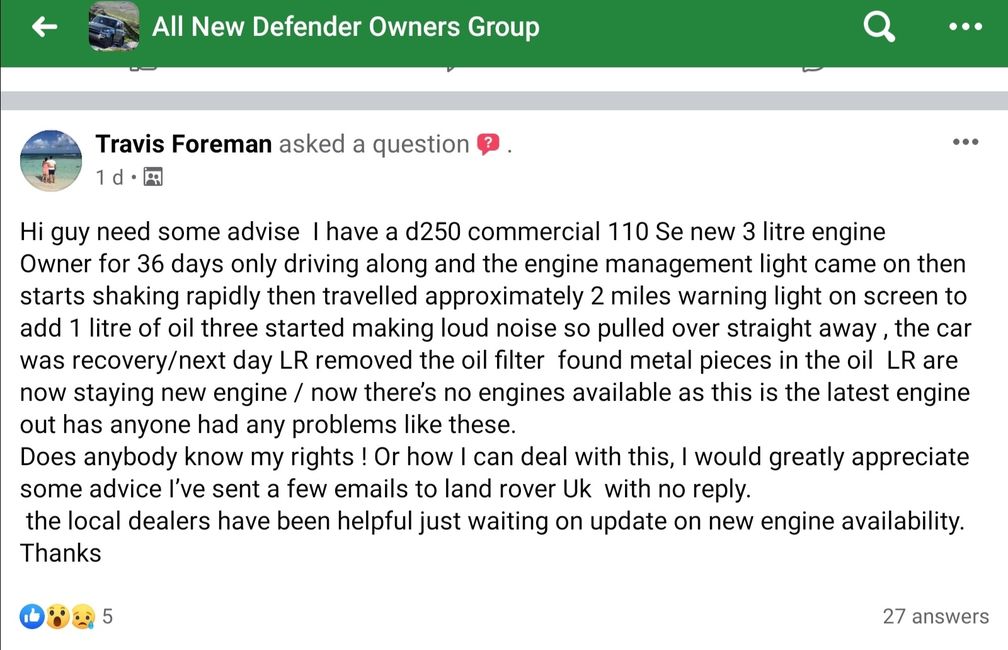The image size is (1008, 650).
Task: Open Travis Foreman's profile name link
Action: [183, 144]
